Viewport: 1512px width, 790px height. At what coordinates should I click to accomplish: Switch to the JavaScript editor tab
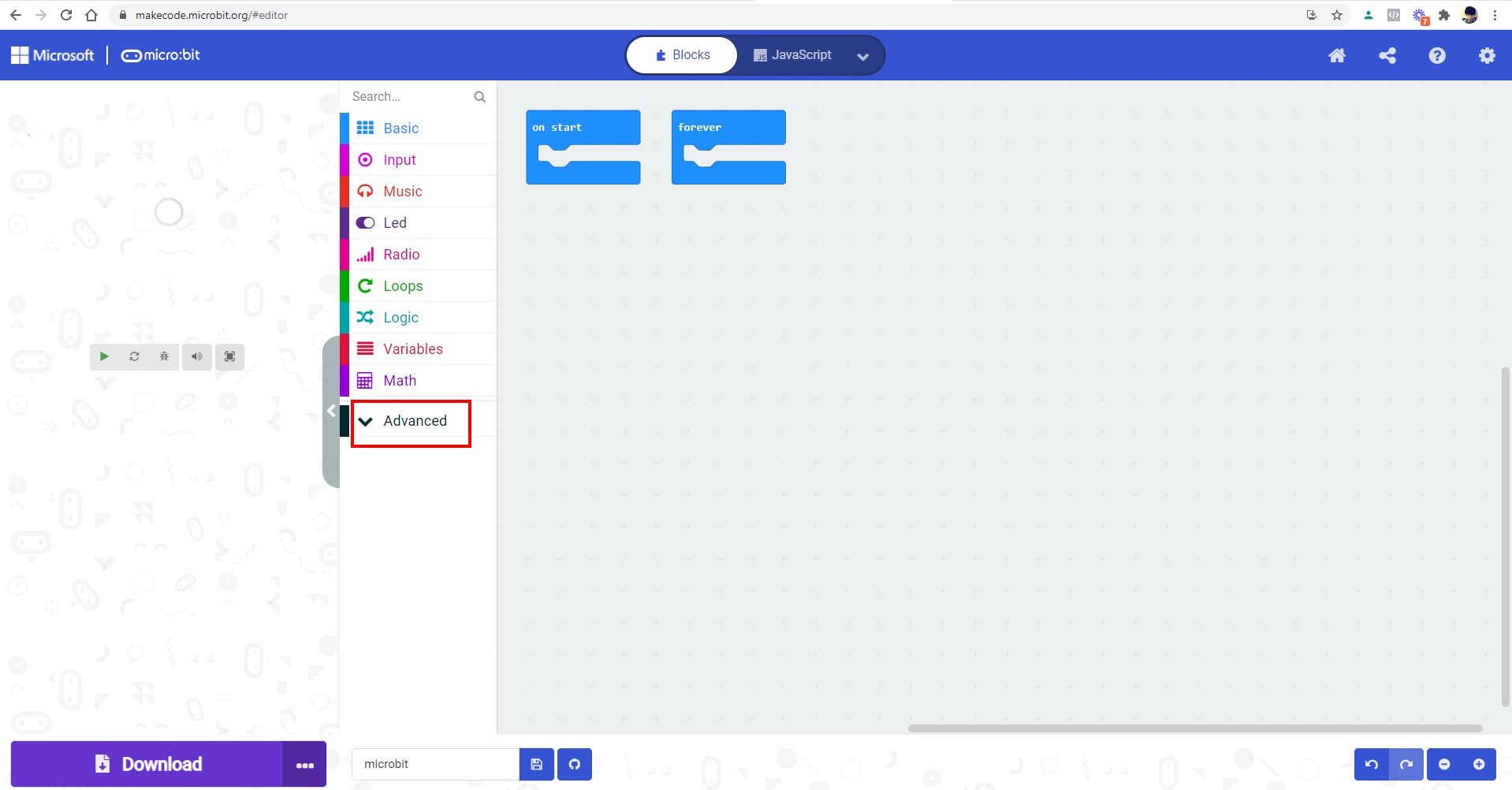(792, 55)
